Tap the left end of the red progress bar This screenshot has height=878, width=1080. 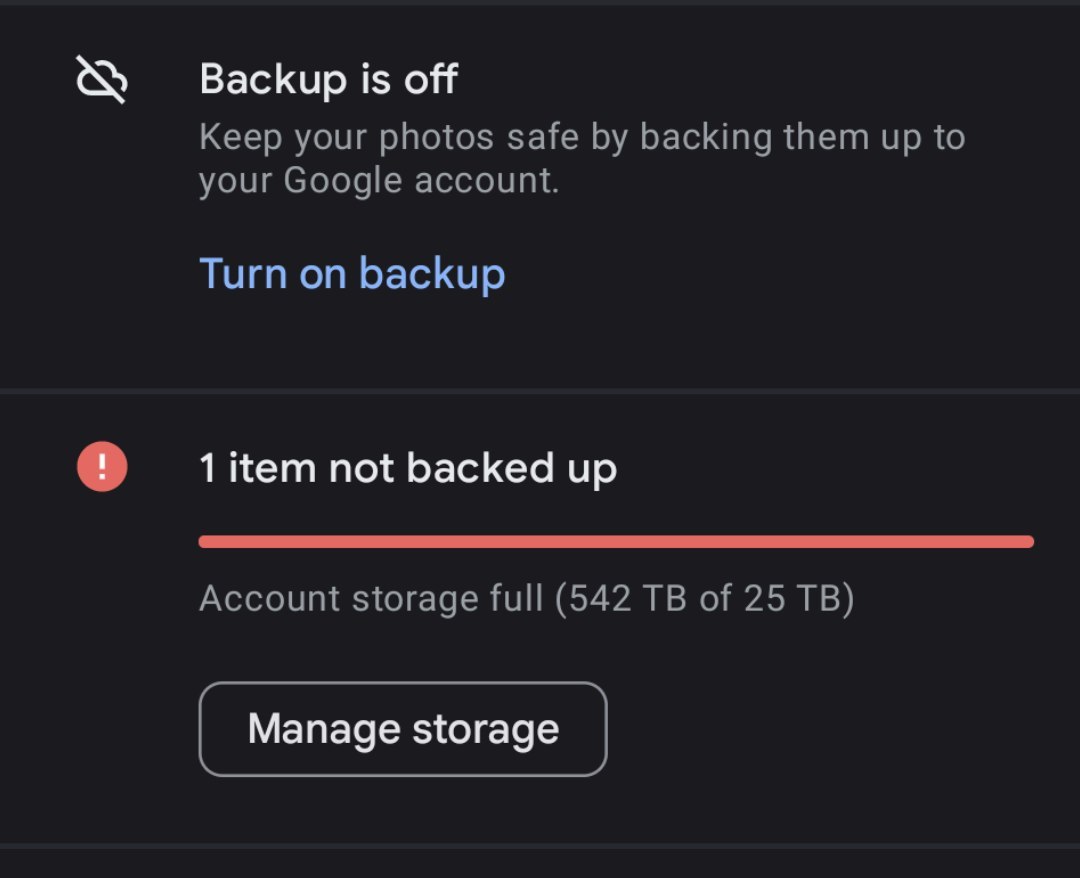(x=207, y=541)
